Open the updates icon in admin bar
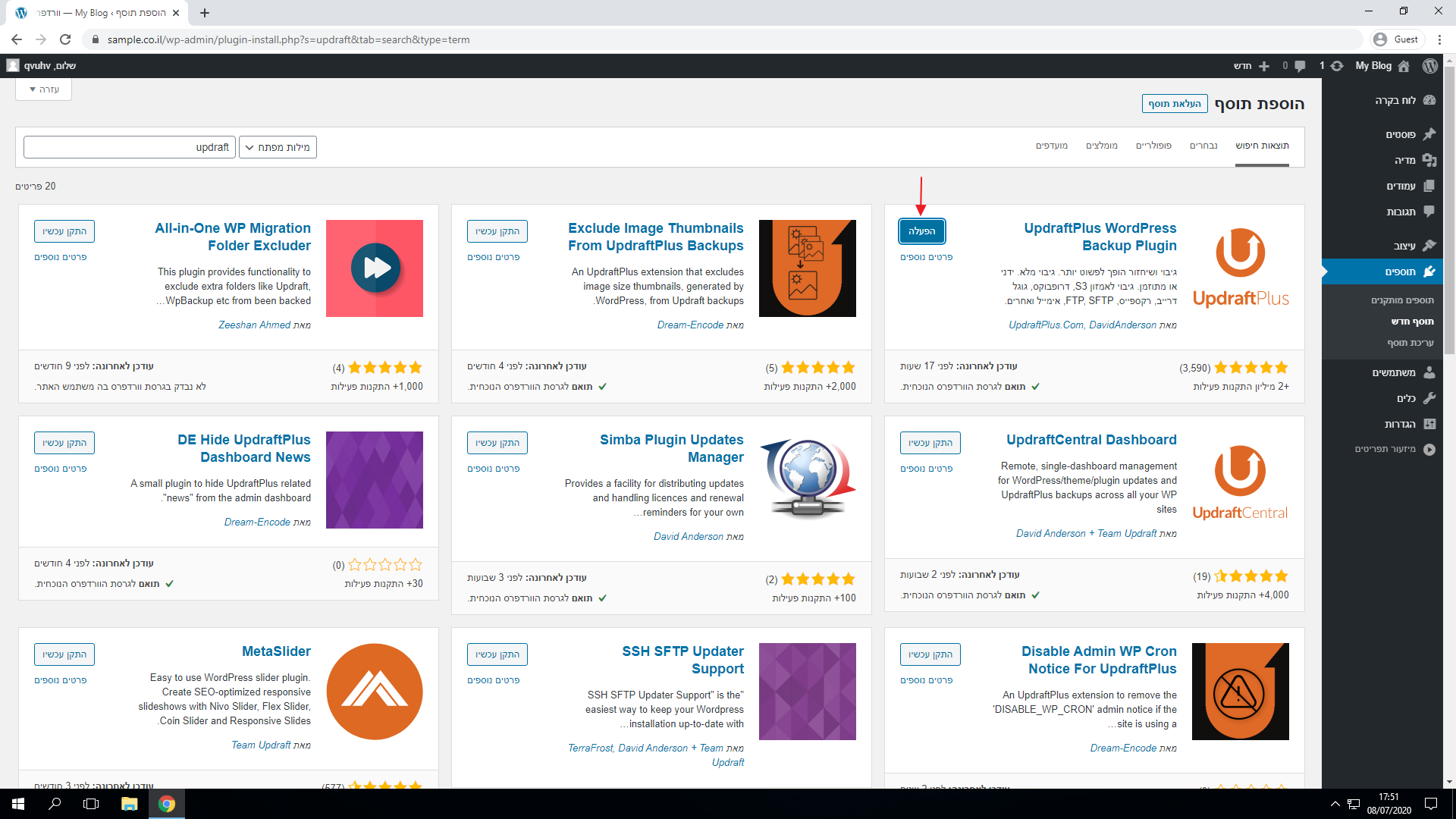The image size is (1456, 819). pyautogui.click(x=1337, y=66)
